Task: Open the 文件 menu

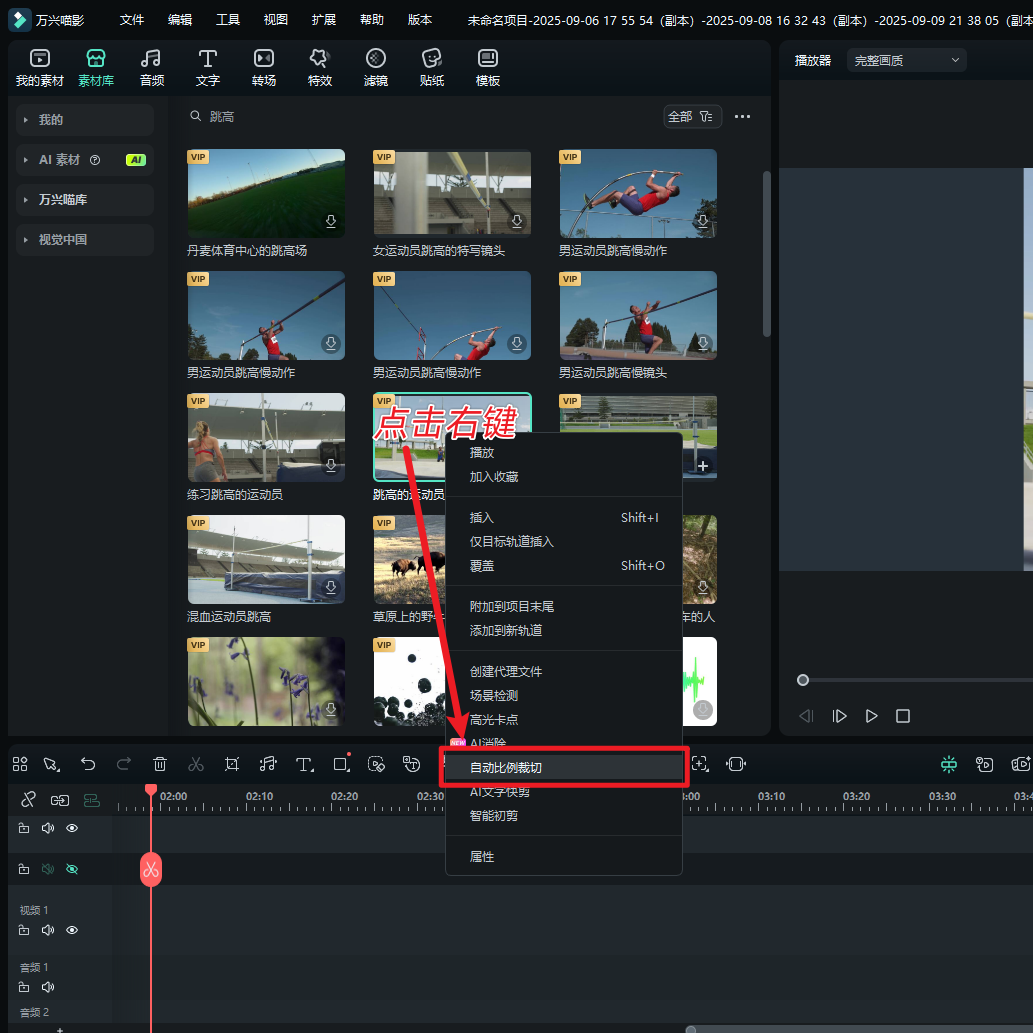Action: pyautogui.click(x=132, y=20)
